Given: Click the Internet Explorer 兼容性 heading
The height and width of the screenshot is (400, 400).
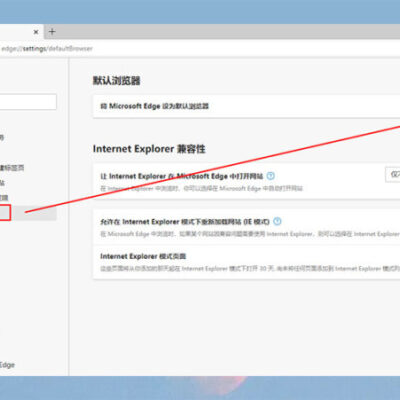Looking at the screenshot, I should coord(149,149).
